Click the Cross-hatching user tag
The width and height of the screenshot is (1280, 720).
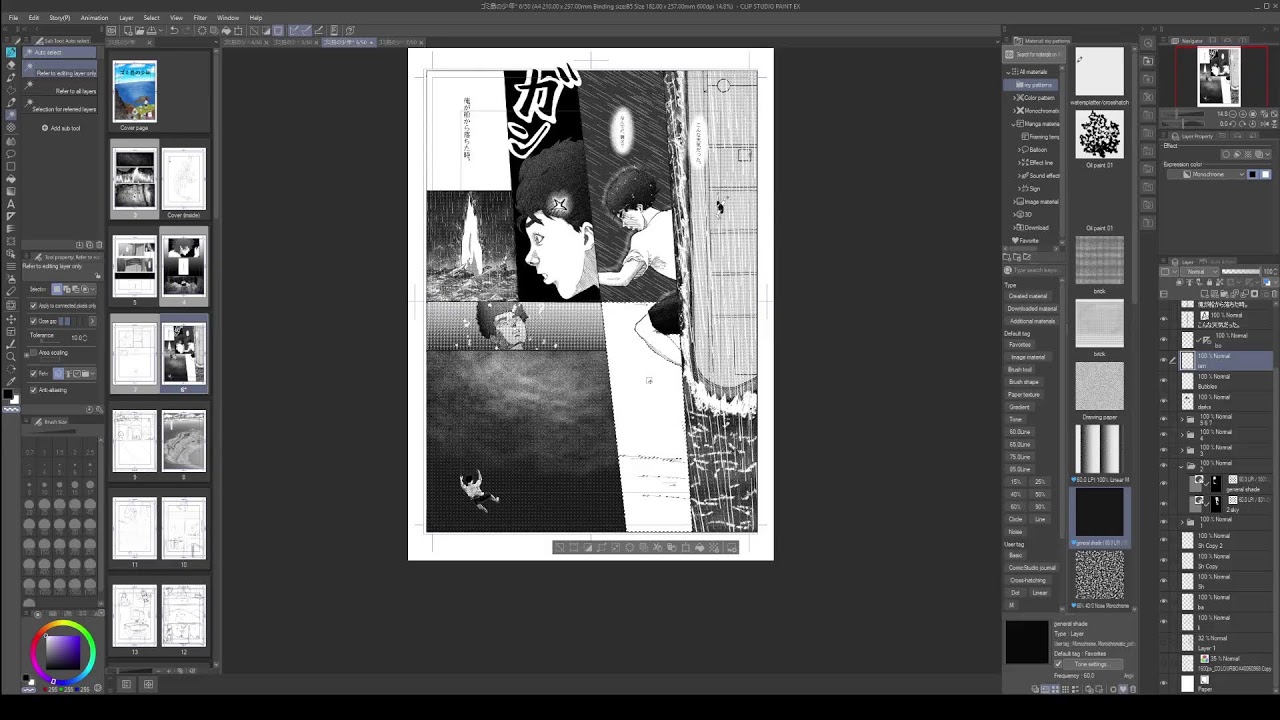(1028, 580)
